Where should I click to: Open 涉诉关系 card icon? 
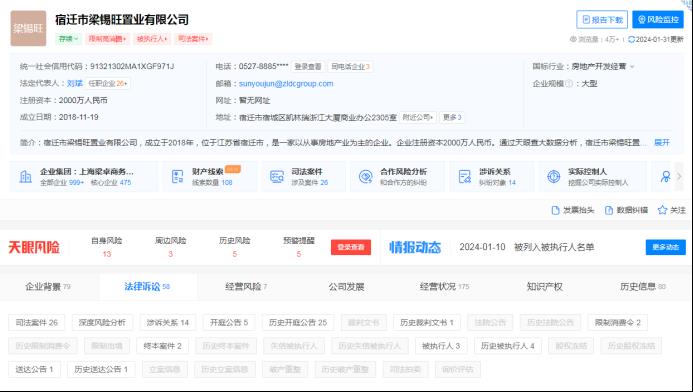pyautogui.click(x=465, y=177)
